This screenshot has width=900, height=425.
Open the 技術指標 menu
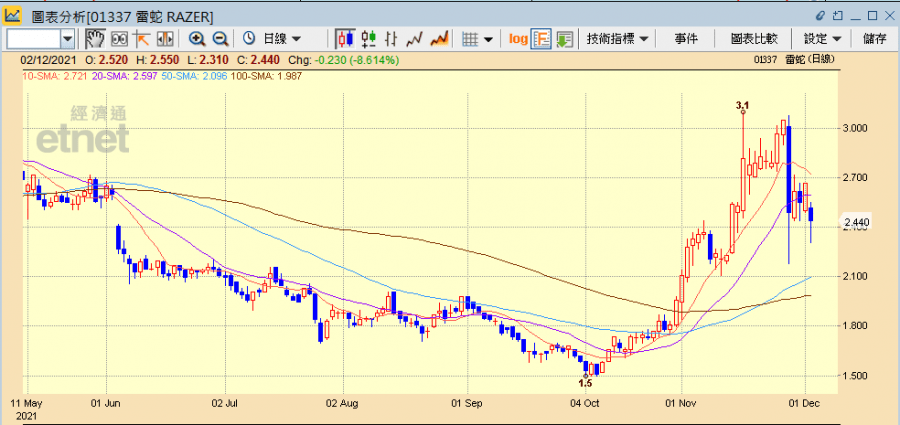click(617, 39)
